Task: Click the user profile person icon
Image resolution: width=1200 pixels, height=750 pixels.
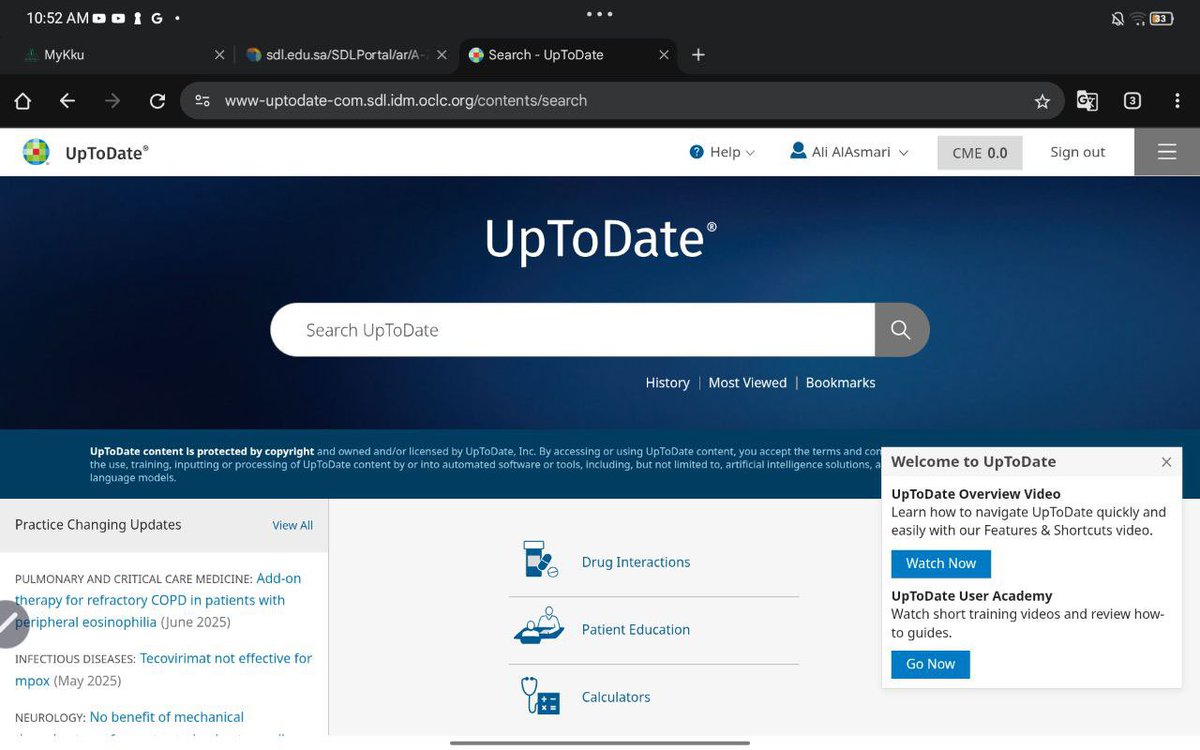Action: click(798, 151)
